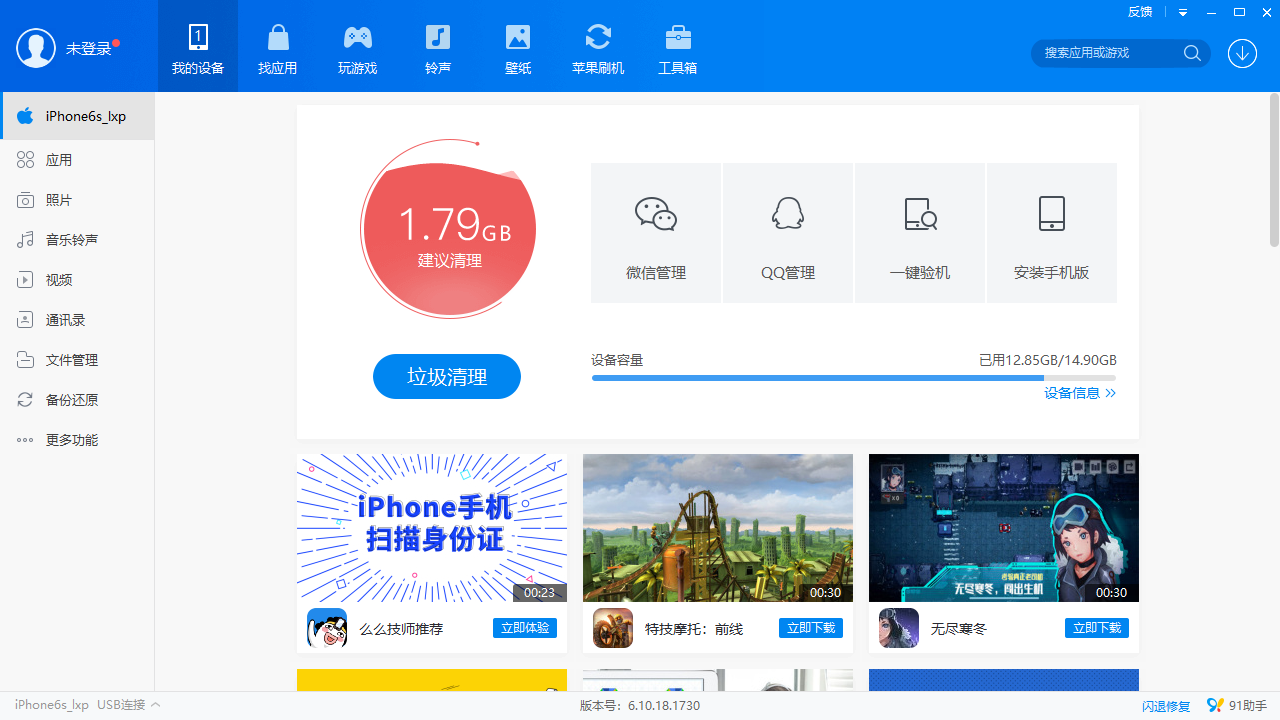The width and height of the screenshot is (1280, 720).
Task: Click the user avatar showing 未登录
Action: pos(36,47)
